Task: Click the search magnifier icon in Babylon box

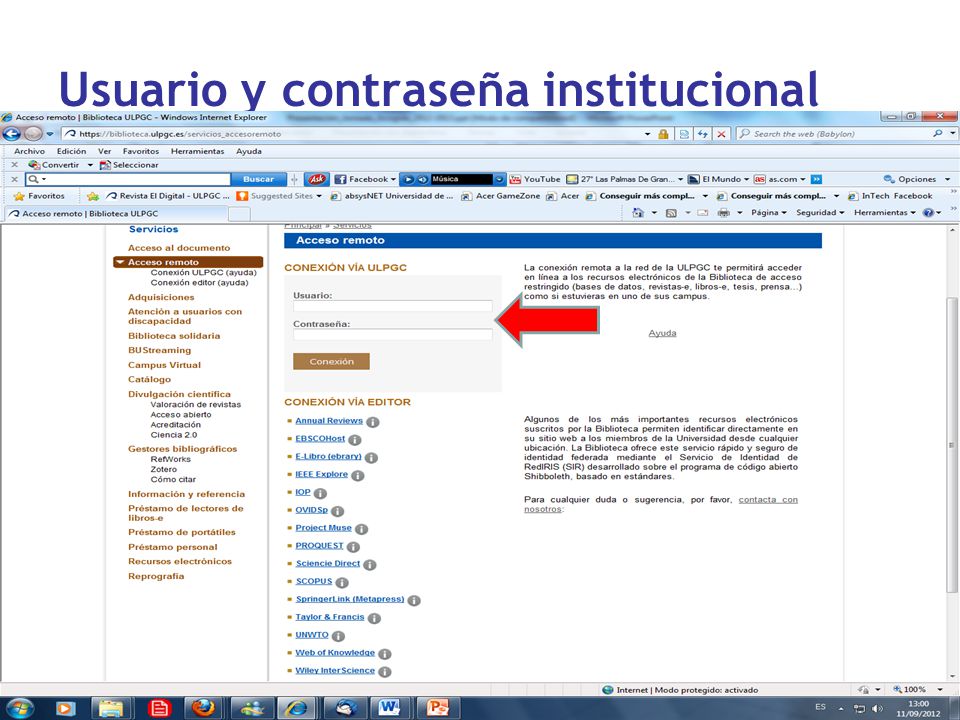Action: 937,133
